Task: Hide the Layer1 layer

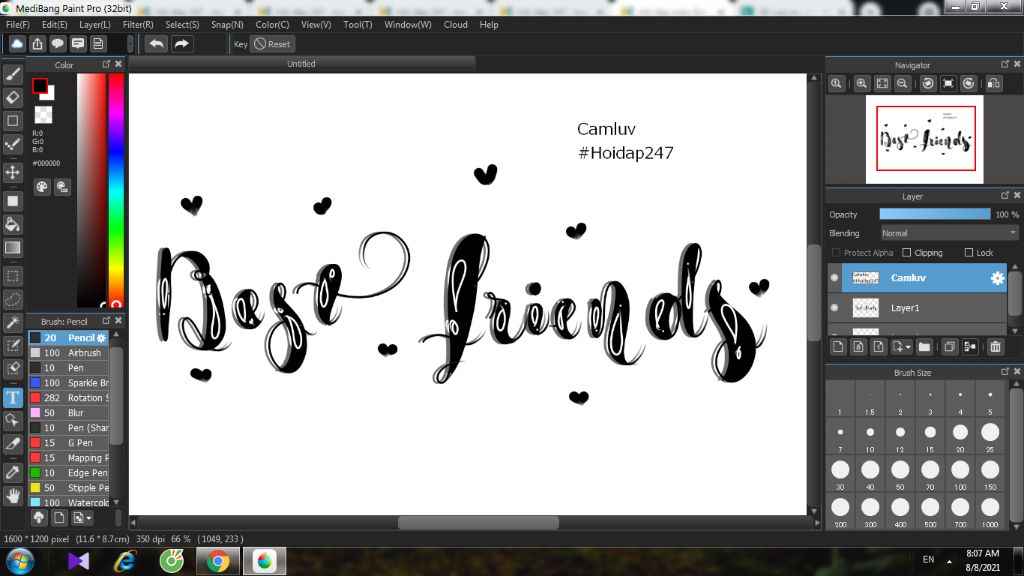Action: click(835, 308)
